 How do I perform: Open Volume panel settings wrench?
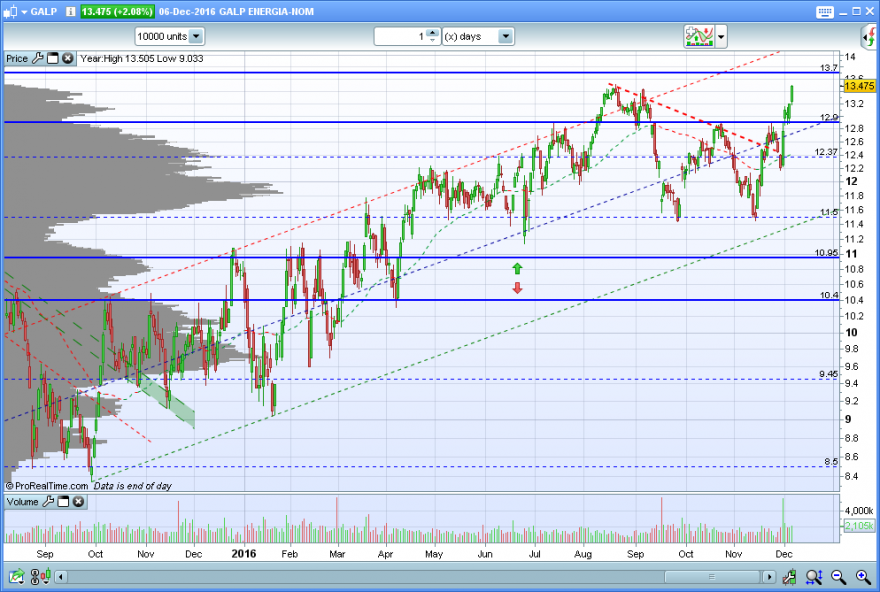[48, 501]
